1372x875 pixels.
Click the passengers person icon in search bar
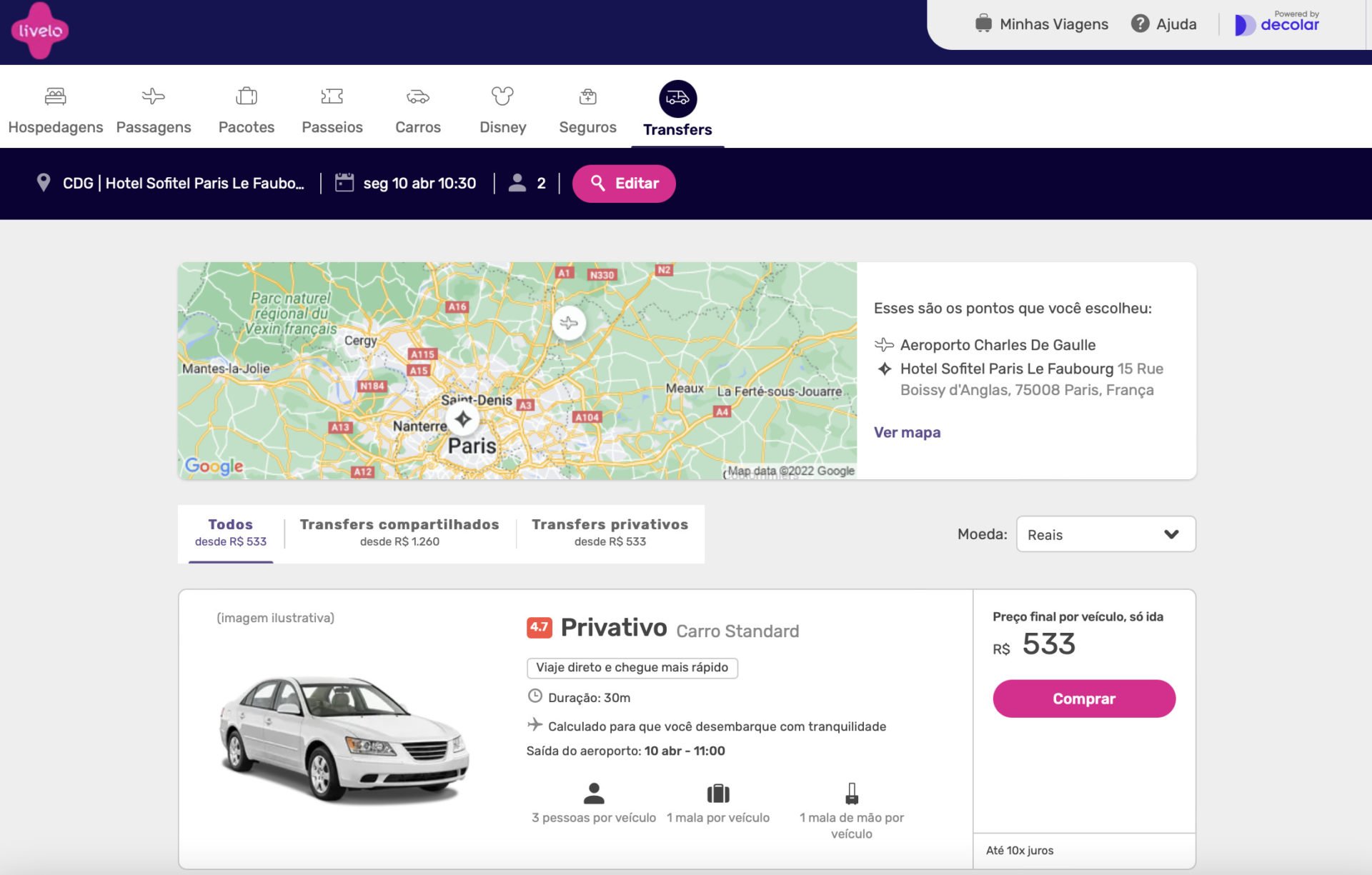[517, 183]
